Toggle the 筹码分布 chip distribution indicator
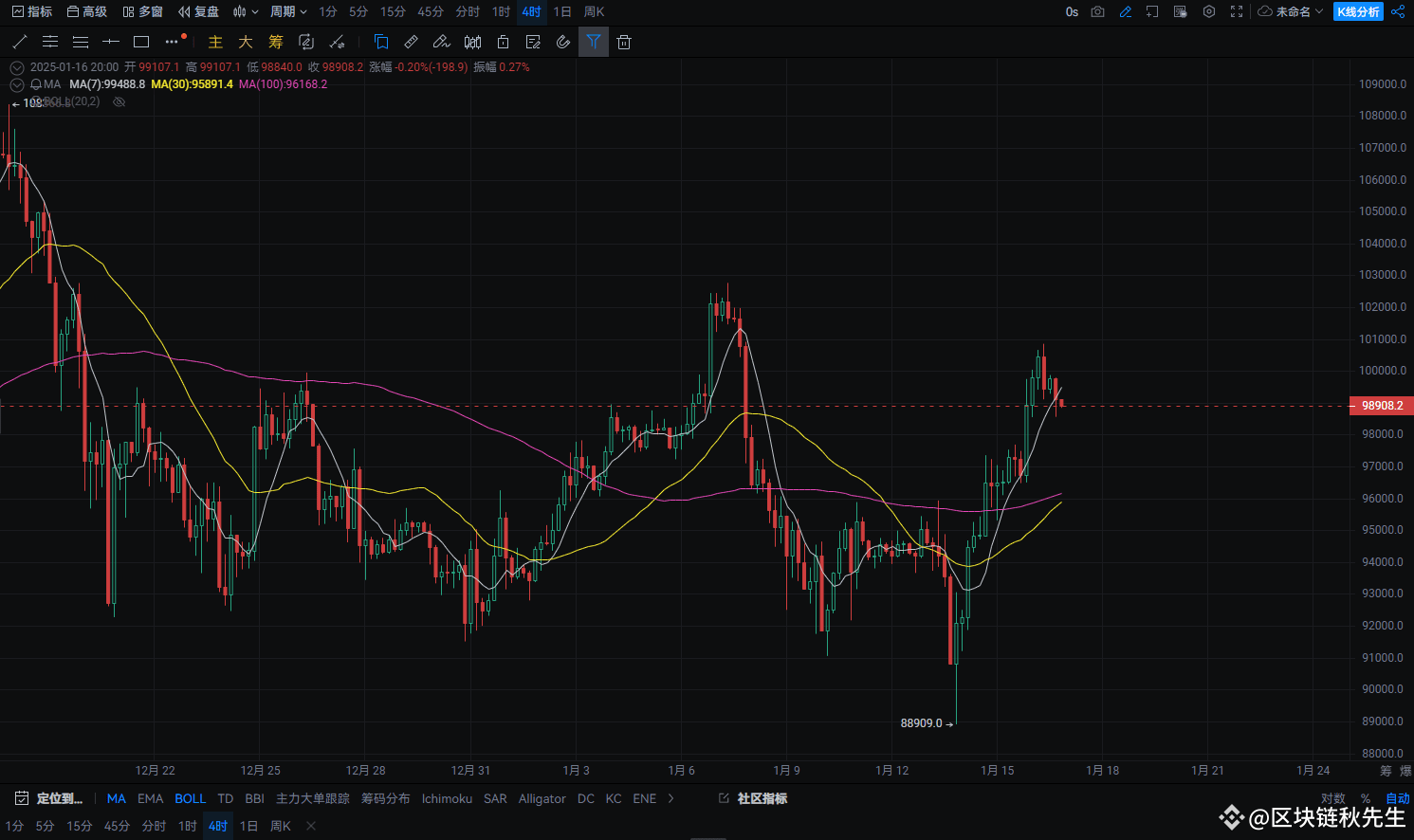The image size is (1414, 840). coord(385,798)
